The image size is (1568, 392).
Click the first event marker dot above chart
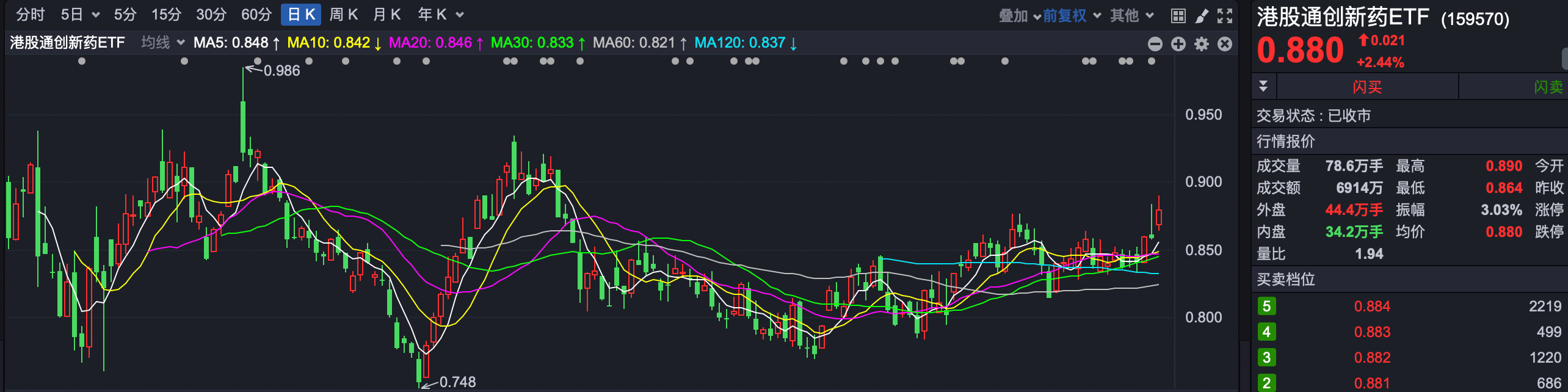point(82,61)
